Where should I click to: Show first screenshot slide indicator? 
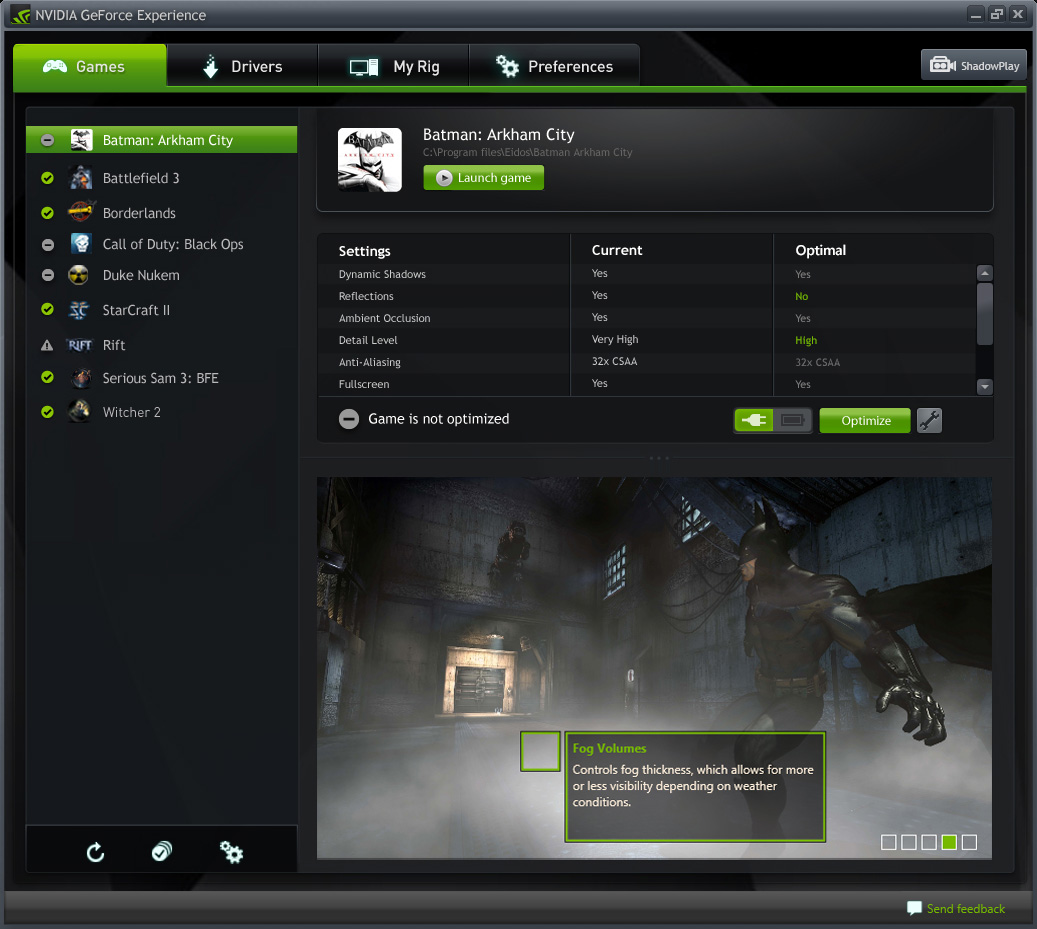click(889, 842)
